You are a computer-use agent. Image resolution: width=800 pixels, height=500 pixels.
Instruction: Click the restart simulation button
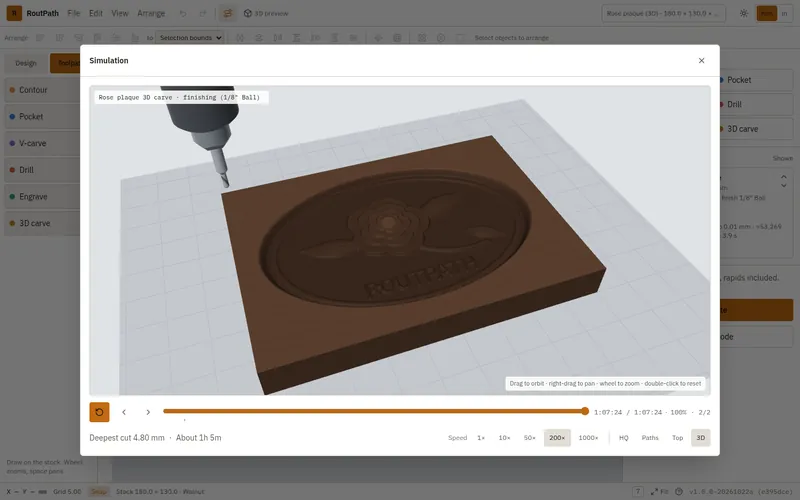pyautogui.click(x=99, y=412)
